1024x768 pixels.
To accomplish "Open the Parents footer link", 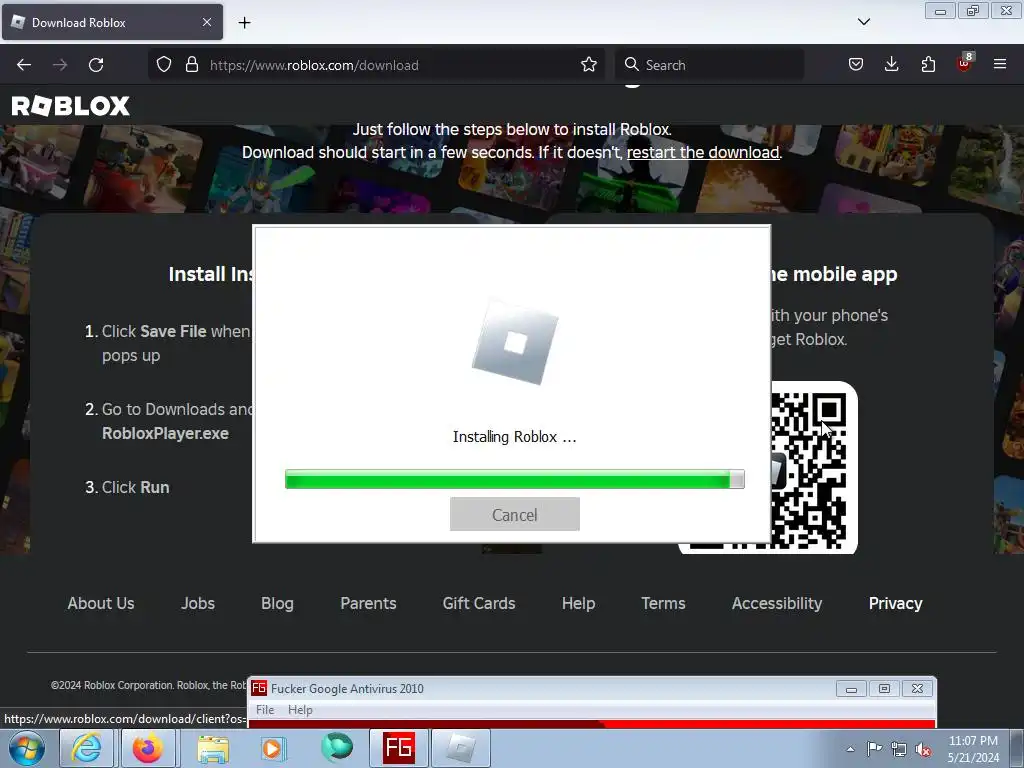I will coord(368,603).
